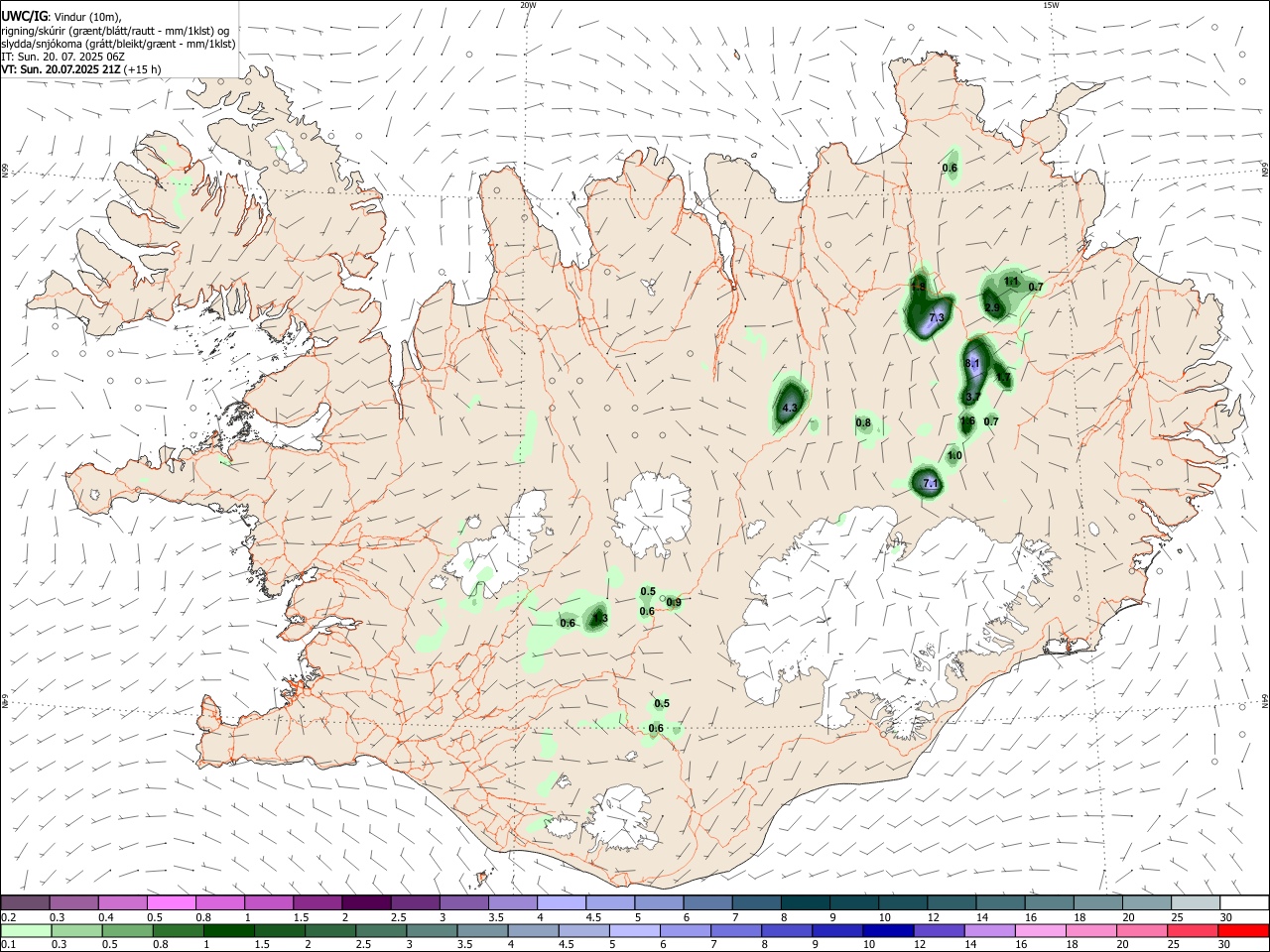Click the bright pink 0.5–0.8 swatch in top row
Viewport: 1270px width, 952px height.
[x=172, y=903]
